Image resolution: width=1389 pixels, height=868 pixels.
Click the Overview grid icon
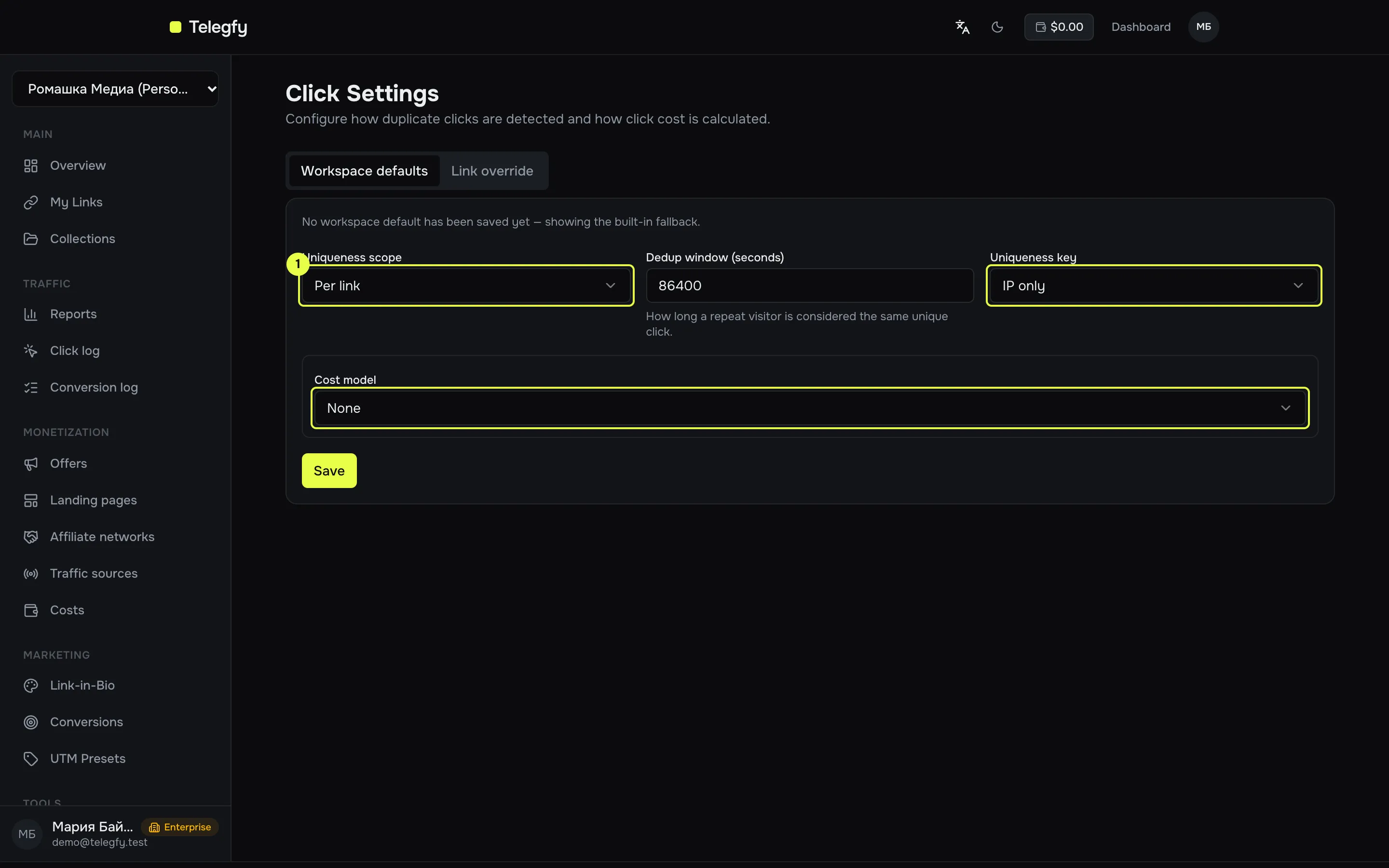(x=31, y=166)
